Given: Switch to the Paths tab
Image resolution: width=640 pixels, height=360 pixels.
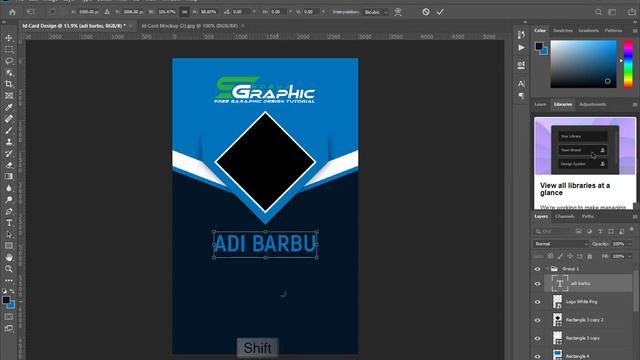Looking at the screenshot, I should 588,217.
